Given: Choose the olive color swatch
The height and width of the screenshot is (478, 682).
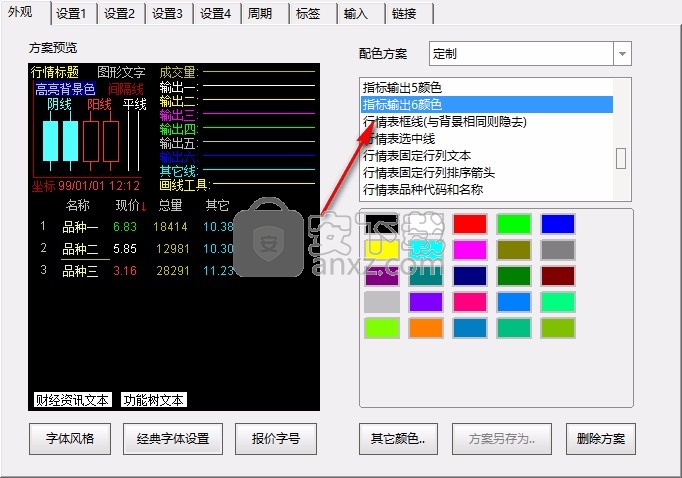Looking at the screenshot, I should [x=514, y=250].
